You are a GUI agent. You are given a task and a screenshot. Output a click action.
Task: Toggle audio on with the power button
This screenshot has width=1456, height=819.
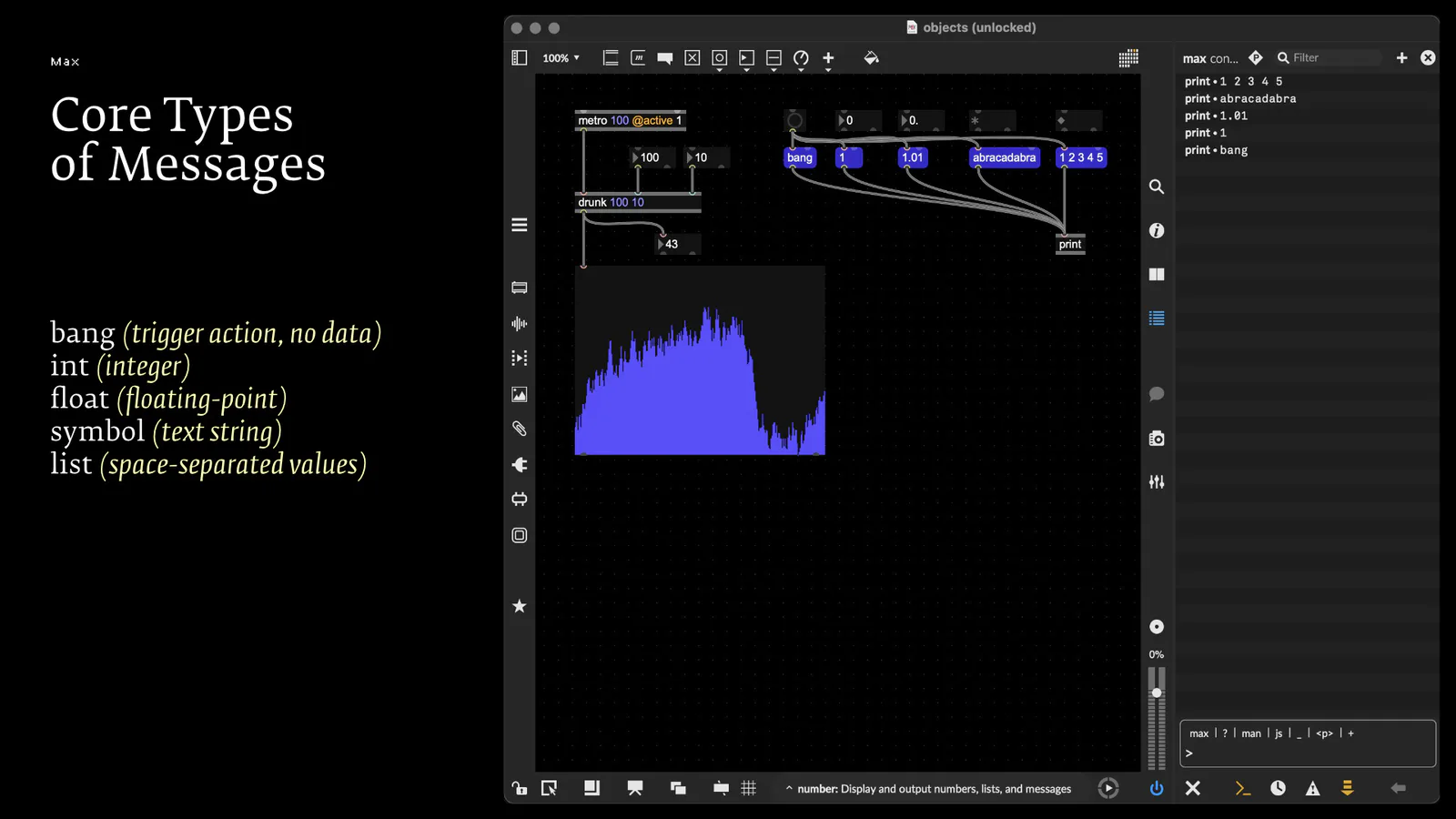point(1157,788)
